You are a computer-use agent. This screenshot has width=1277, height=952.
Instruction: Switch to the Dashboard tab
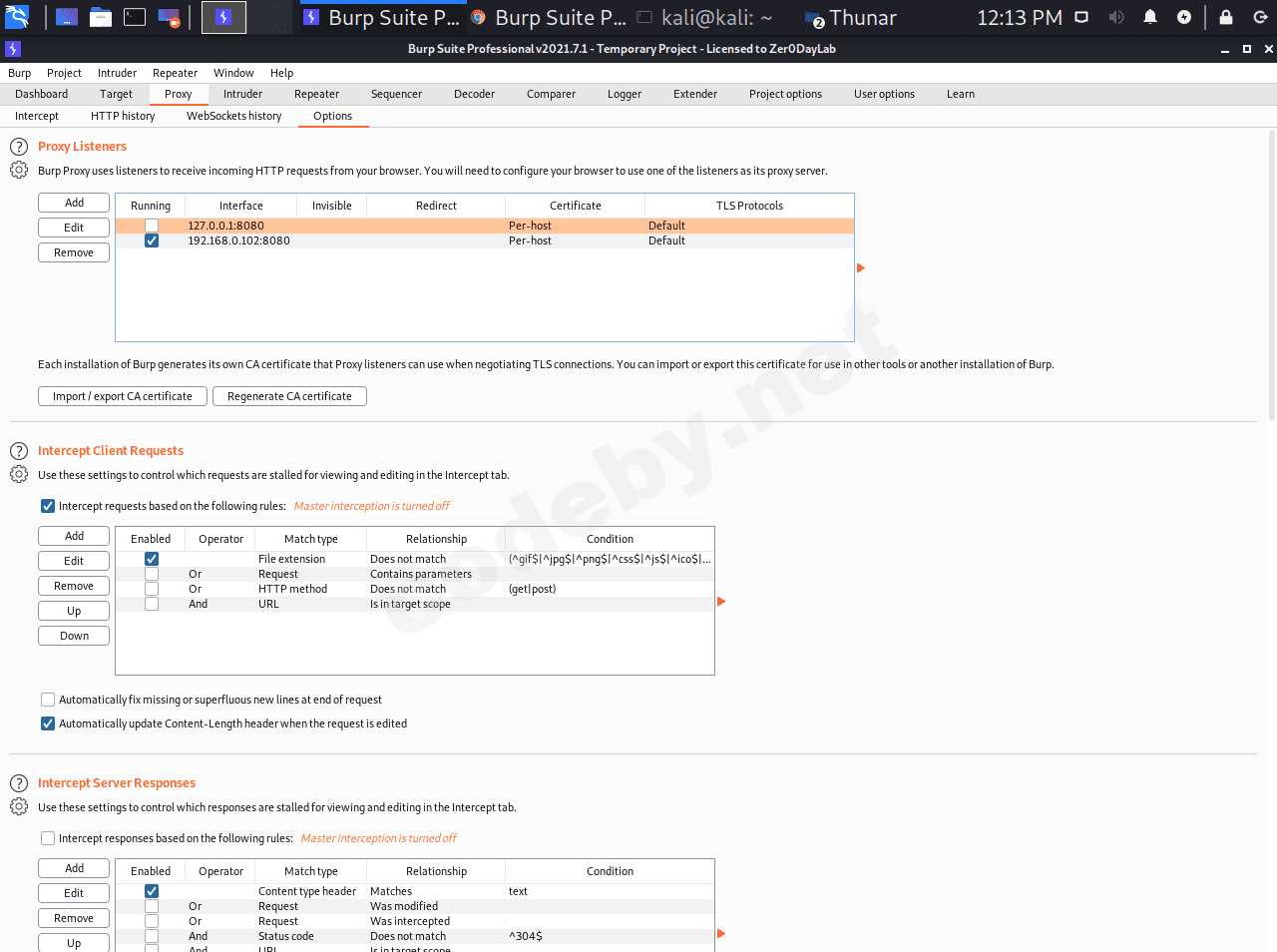pos(42,94)
